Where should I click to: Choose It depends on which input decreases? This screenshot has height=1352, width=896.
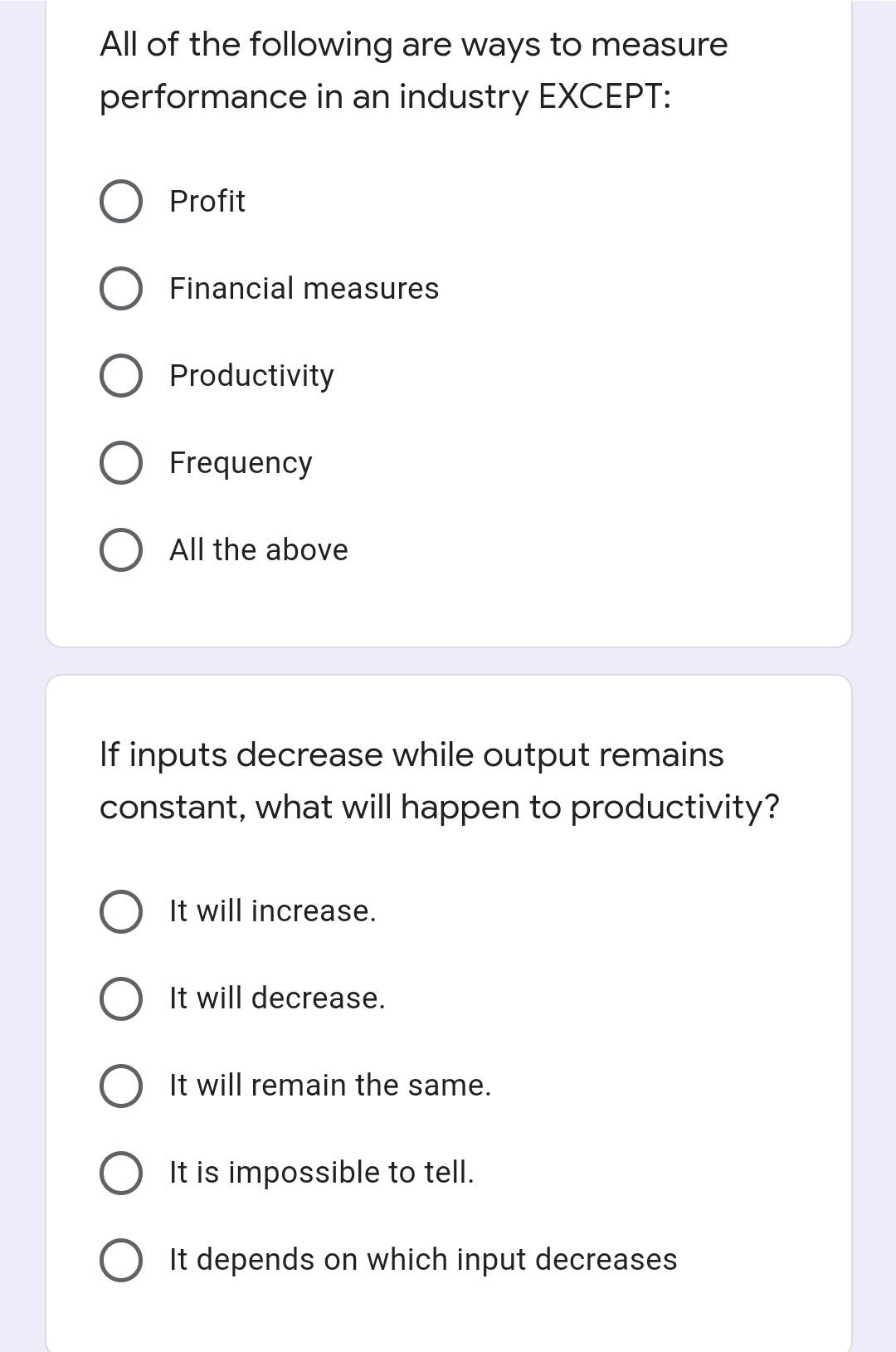tap(119, 1259)
